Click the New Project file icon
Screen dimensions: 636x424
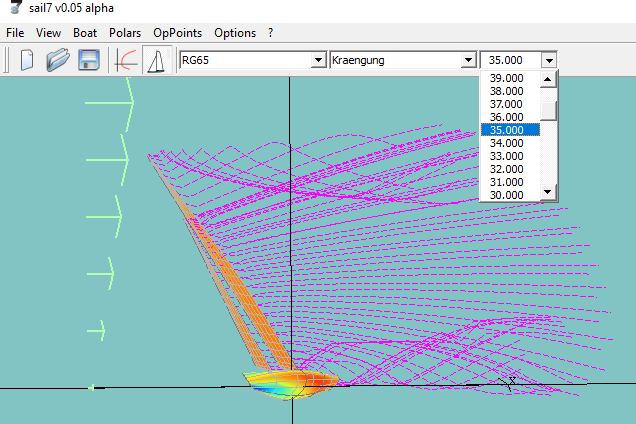(27, 60)
